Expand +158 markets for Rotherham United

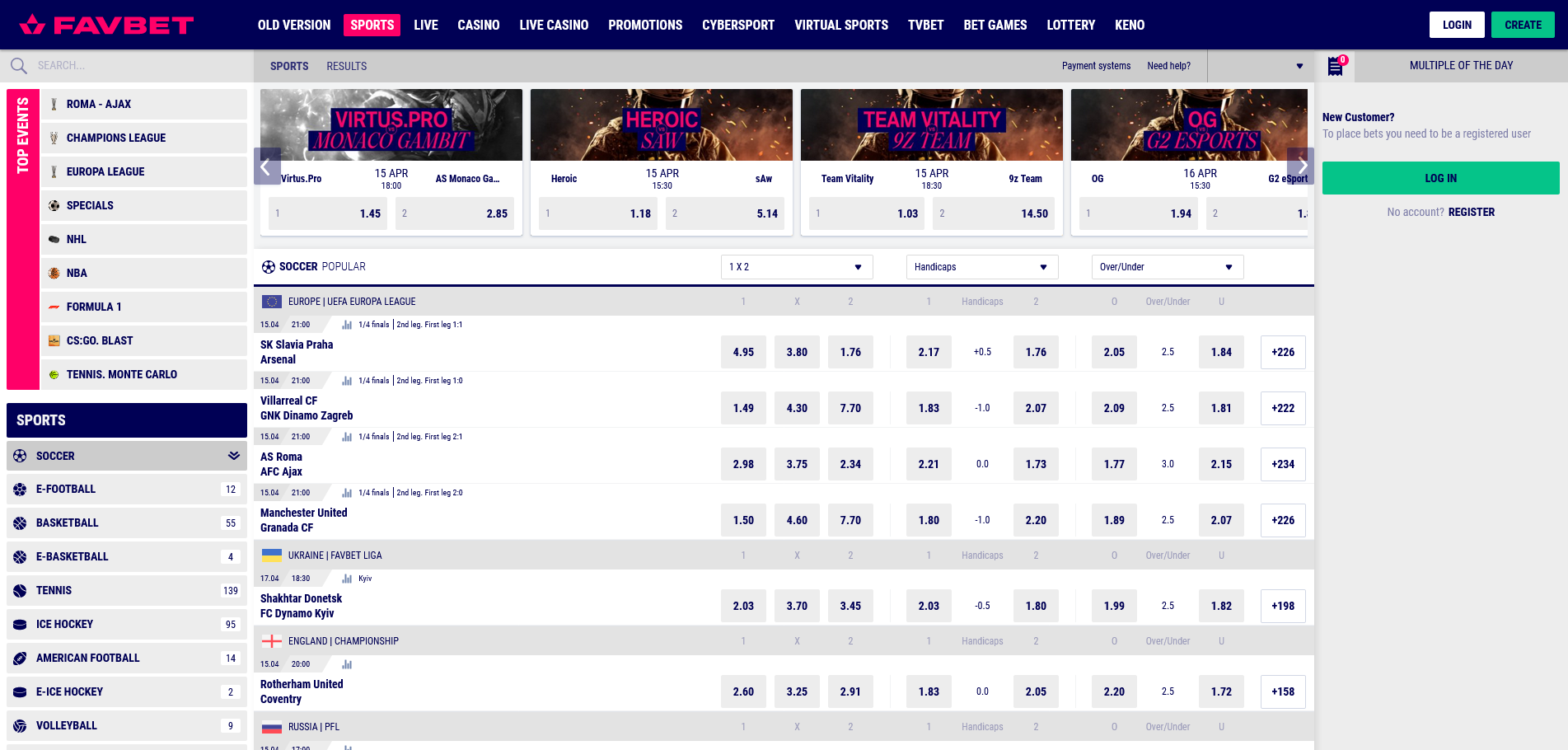coord(1283,691)
